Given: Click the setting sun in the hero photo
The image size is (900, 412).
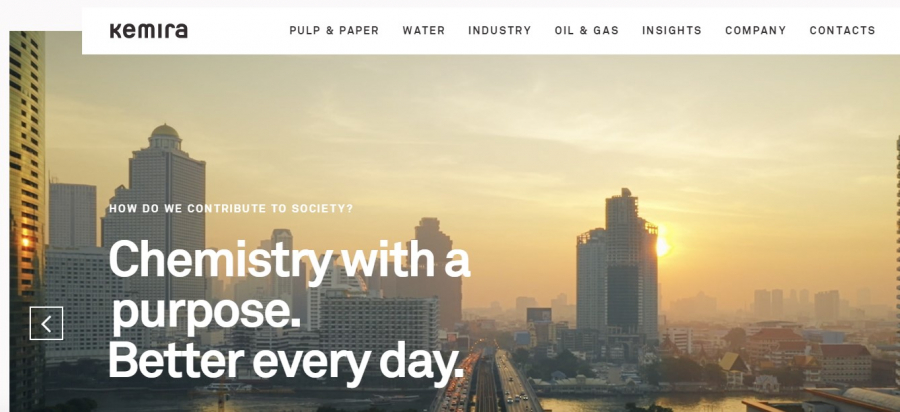Looking at the screenshot, I should (x=662, y=246).
